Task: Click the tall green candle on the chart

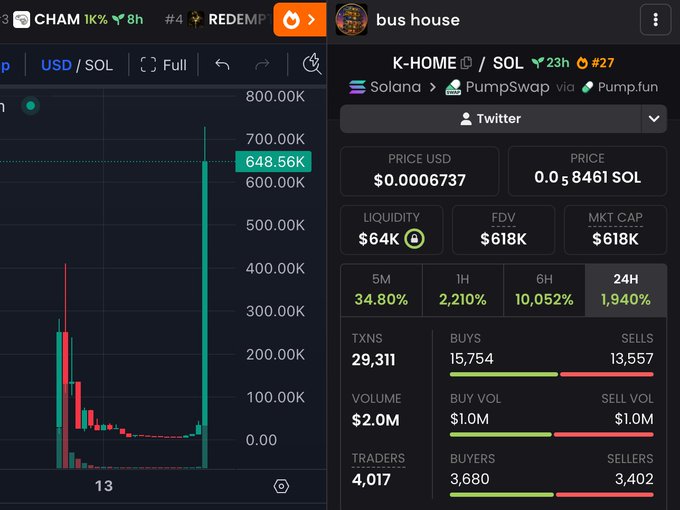Action: [x=205, y=295]
